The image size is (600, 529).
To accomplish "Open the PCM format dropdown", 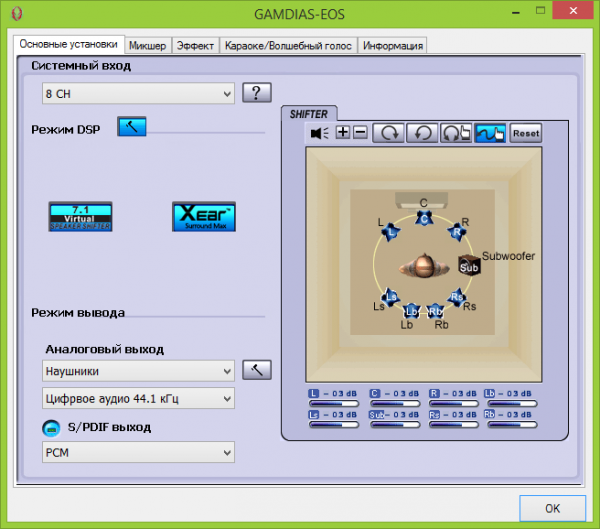I will pos(138,452).
